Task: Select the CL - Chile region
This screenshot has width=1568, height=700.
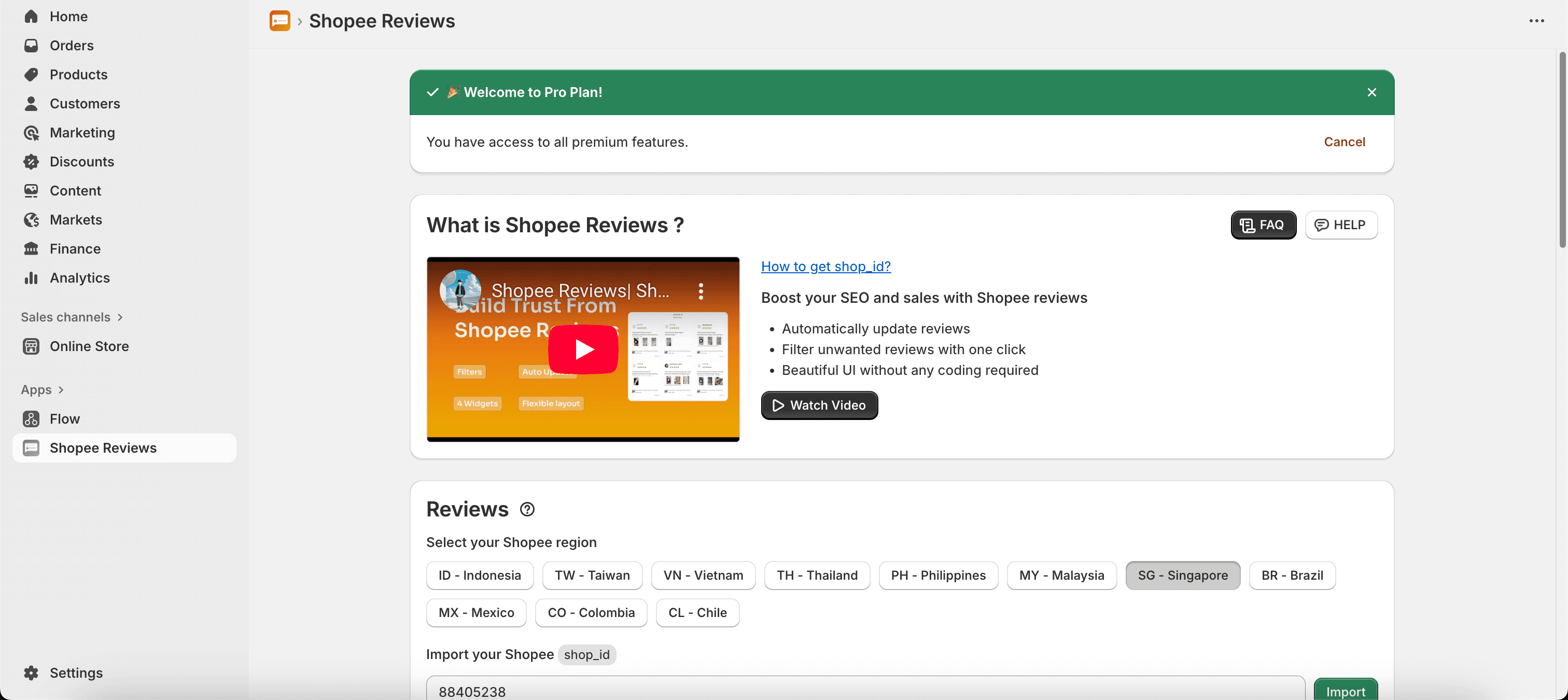Action: coord(697,612)
